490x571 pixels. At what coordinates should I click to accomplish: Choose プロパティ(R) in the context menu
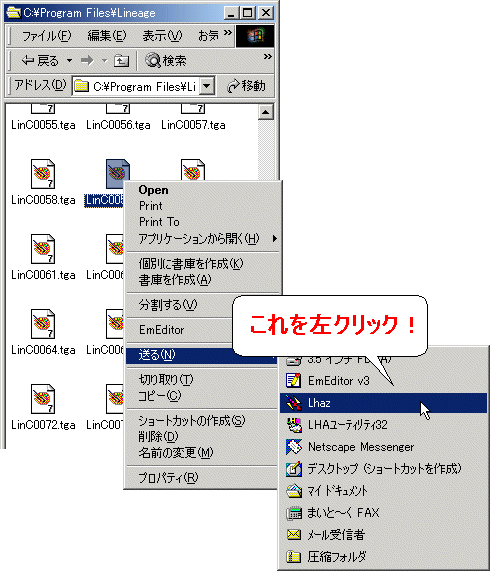202,477
